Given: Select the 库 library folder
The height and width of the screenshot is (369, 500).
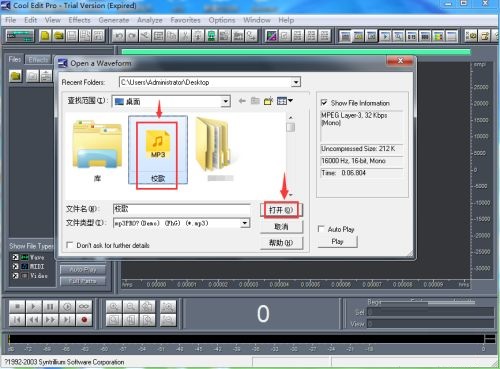Looking at the screenshot, I should click(x=97, y=151).
